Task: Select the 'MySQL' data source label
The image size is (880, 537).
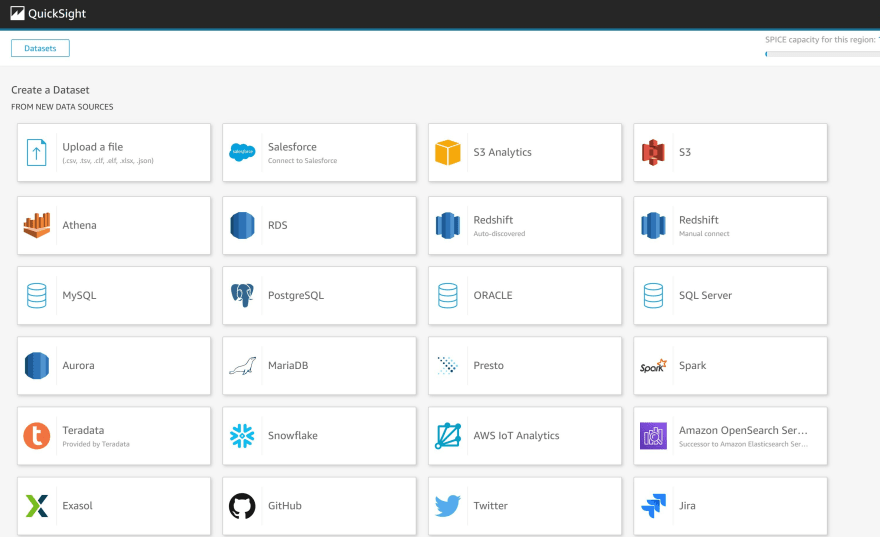Action: click(x=79, y=295)
